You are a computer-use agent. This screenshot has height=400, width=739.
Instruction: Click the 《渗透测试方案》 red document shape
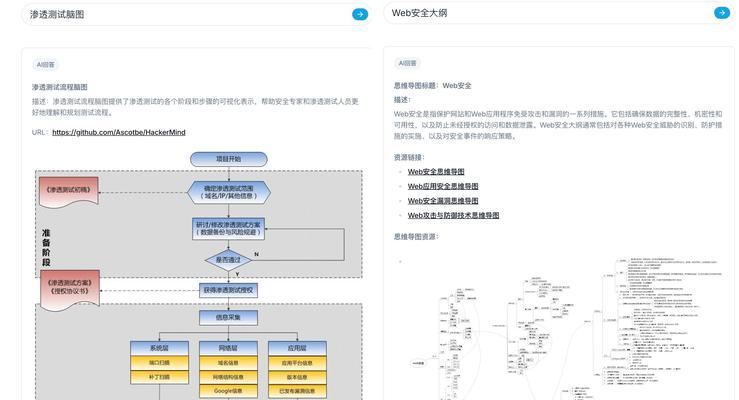click(x=70, y=289)
